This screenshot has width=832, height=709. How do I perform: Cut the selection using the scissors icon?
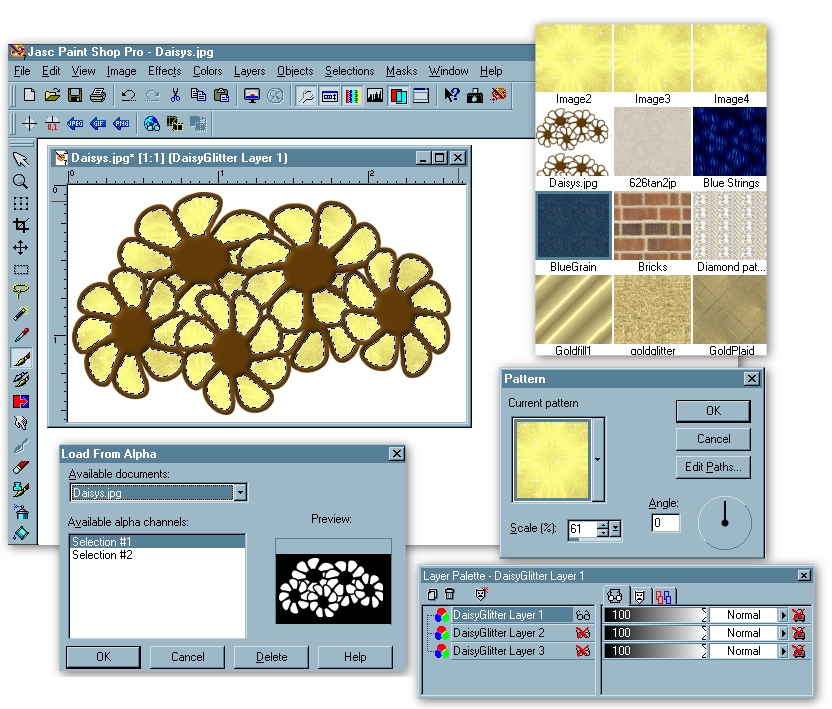point(175,96)
